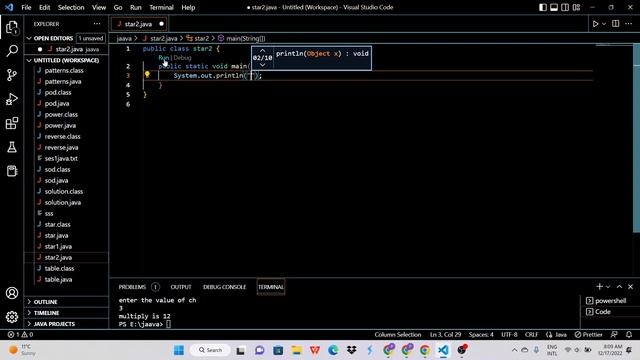Open the View menu

coord(99,7)
